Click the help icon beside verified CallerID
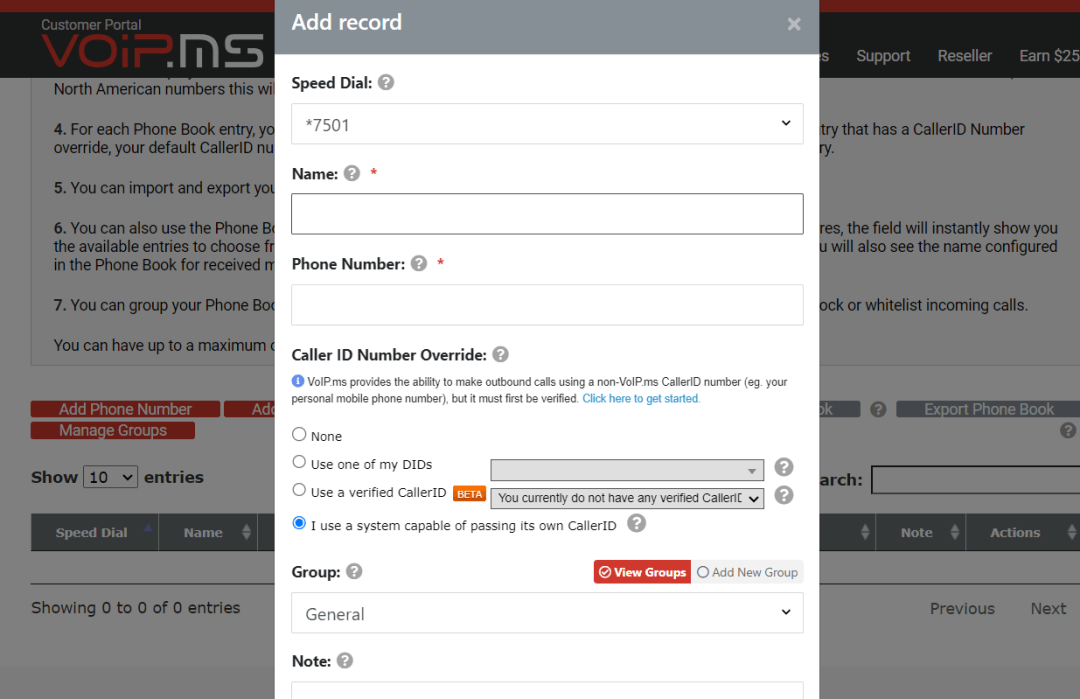1080x699 pixels. pyautogui.click(x=783, y=497)
